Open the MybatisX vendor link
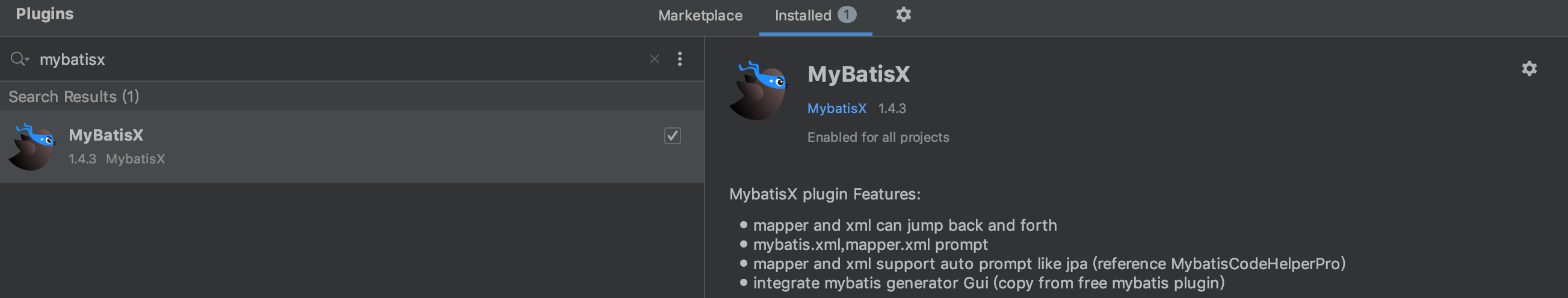 836,108
